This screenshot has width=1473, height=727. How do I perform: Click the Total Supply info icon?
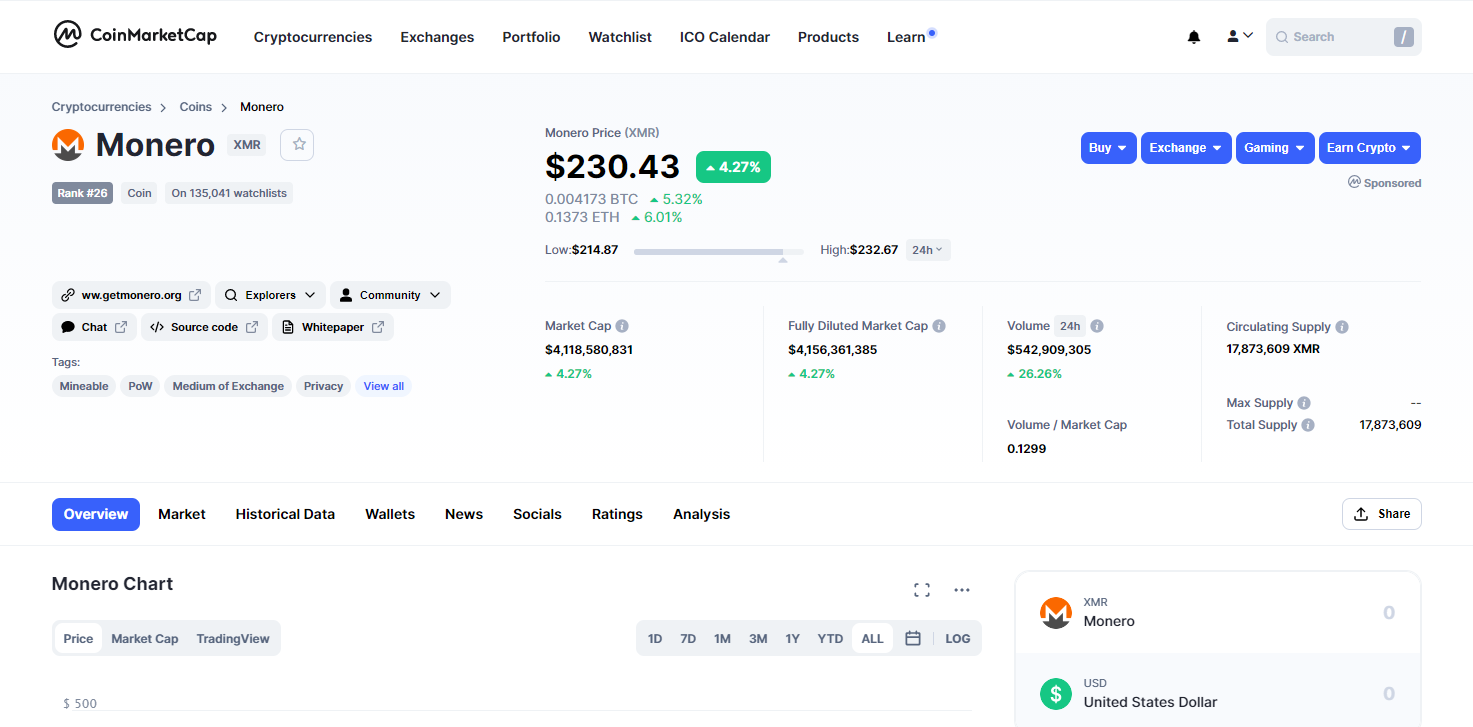[x=1308, y=425]
